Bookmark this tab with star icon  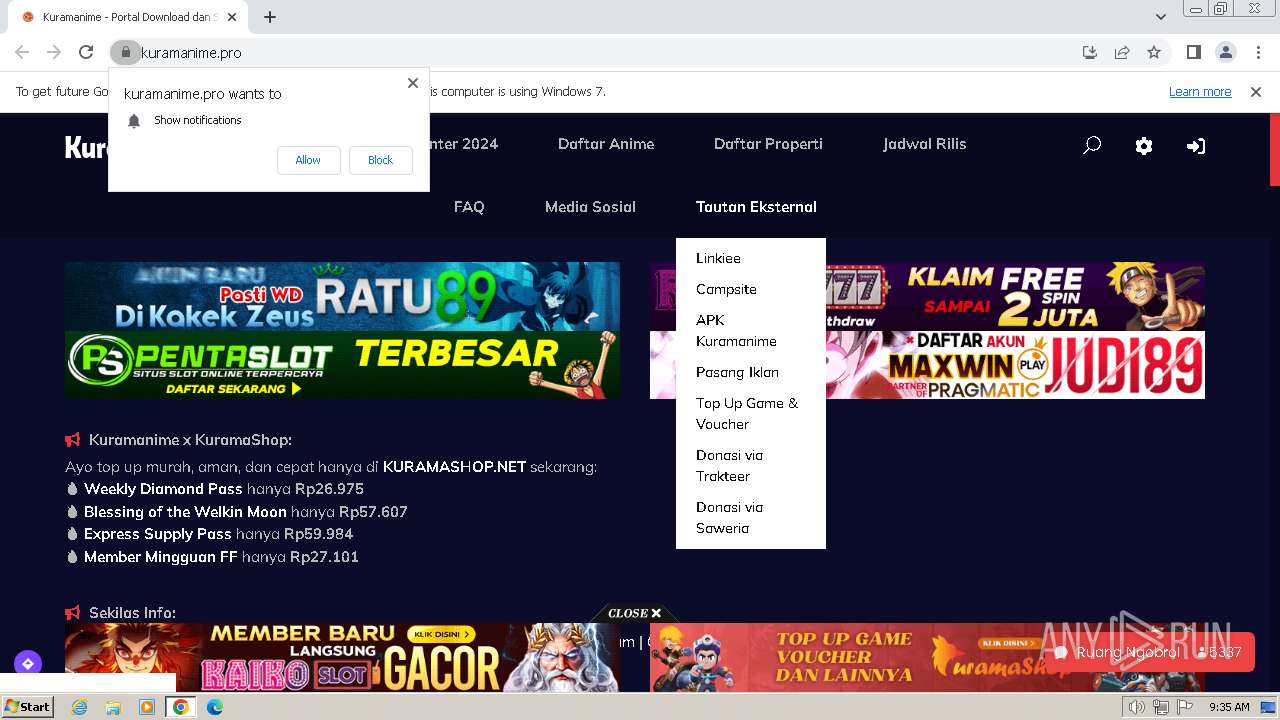coord(1154,52)
